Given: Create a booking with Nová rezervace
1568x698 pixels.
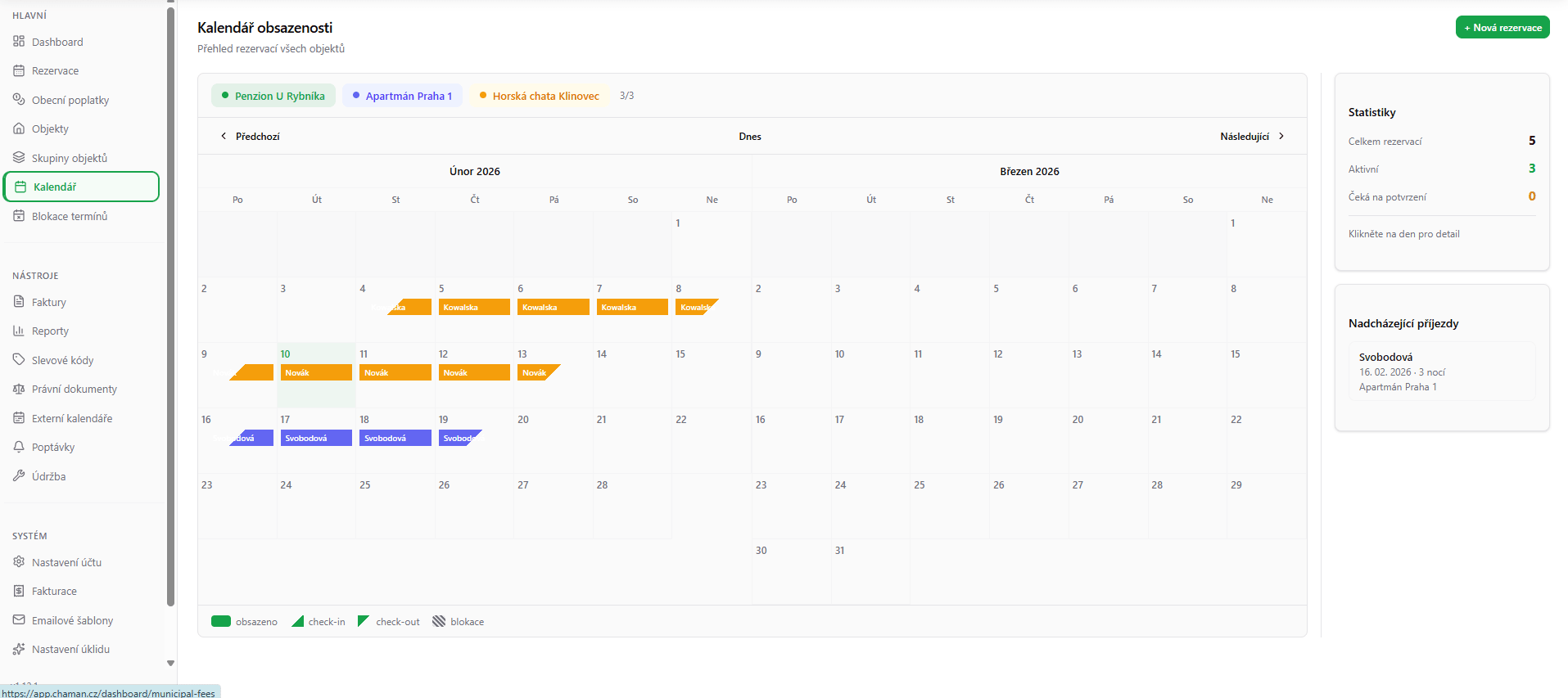Looking at the screenshot, I should pos(1502,28).
